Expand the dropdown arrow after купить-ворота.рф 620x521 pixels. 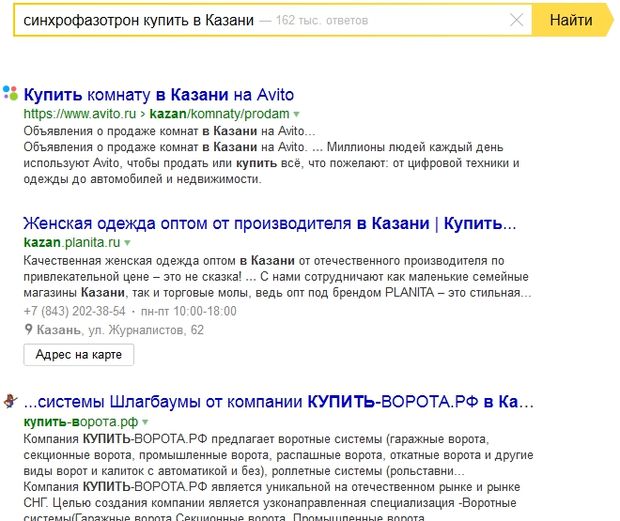tap(145, 422)
